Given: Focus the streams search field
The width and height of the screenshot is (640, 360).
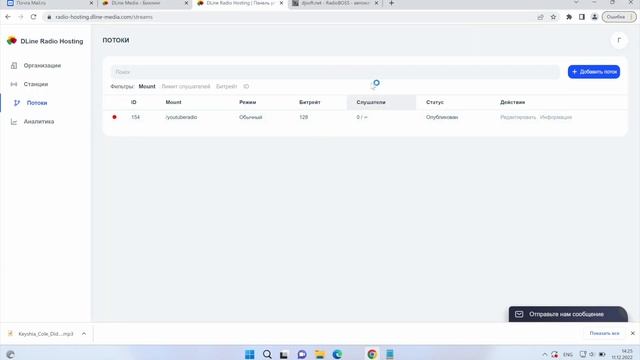Looking at the screenshot, I should [x=335, y=72].
